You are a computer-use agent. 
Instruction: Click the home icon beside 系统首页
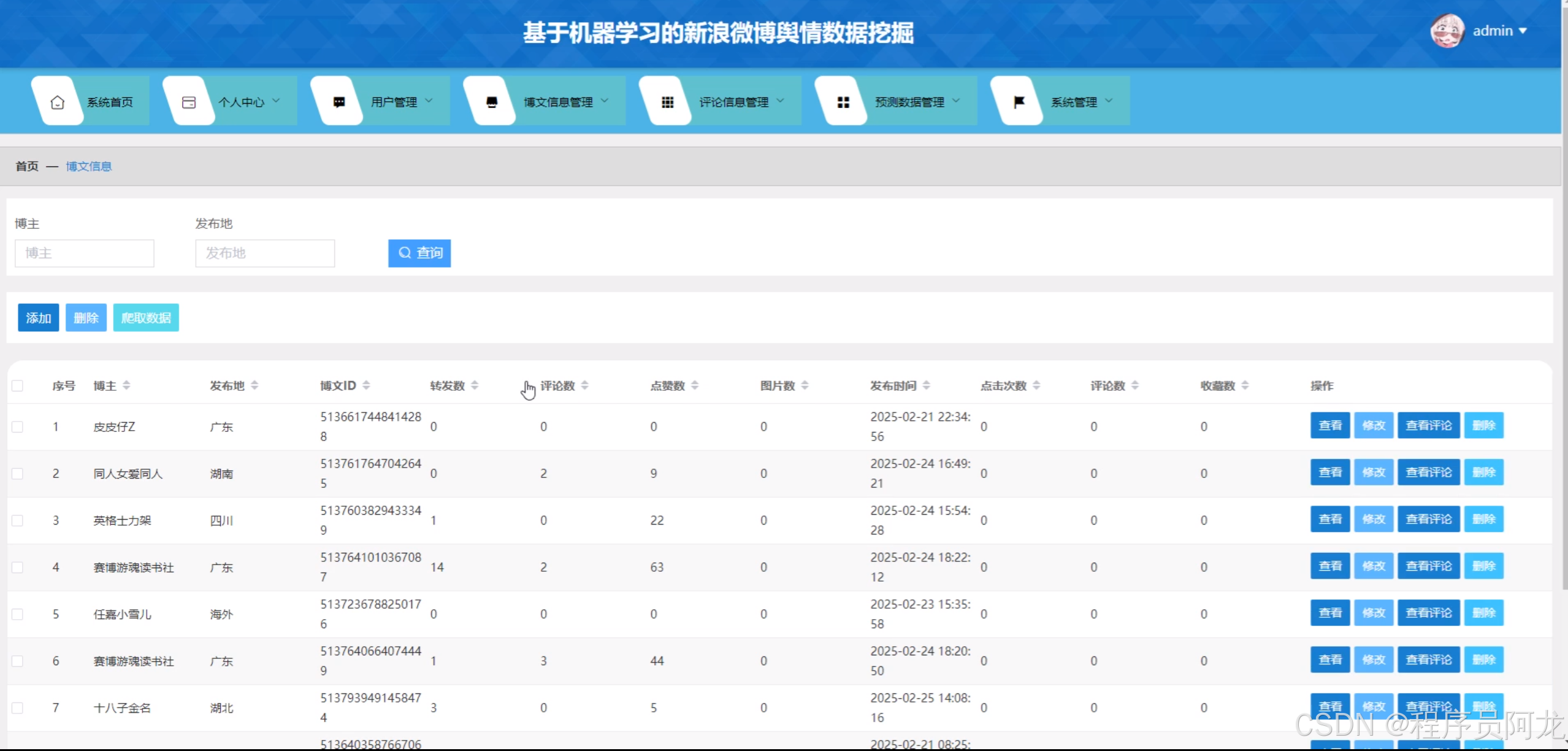[57, 102]
